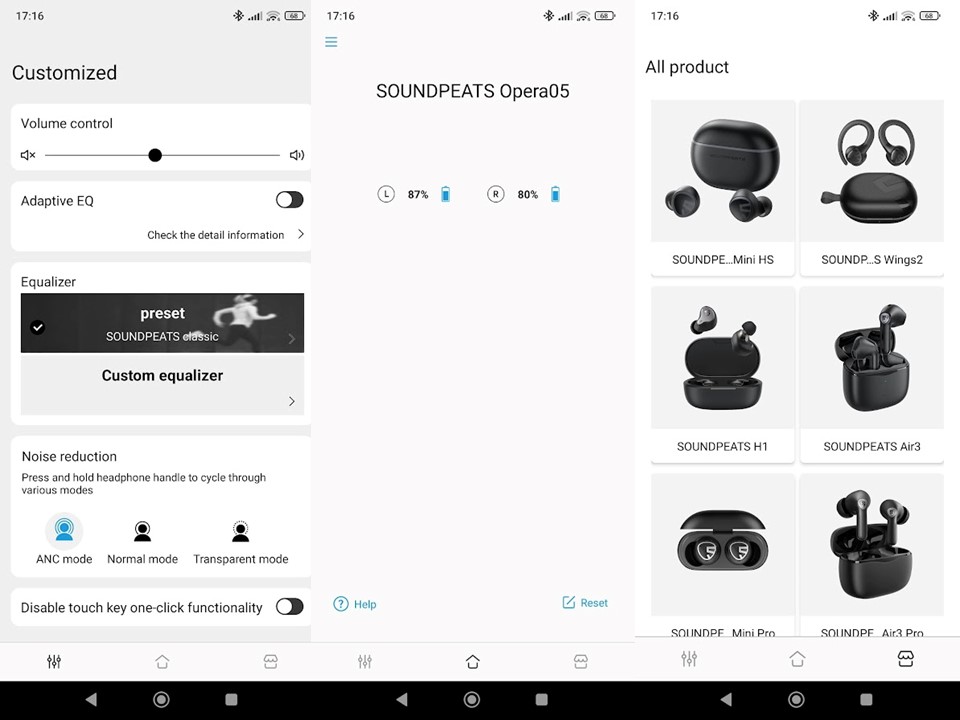960x720 pixels.
Task: Open equalizer tab in All product screen bottom bar
Action: (689, 659)
